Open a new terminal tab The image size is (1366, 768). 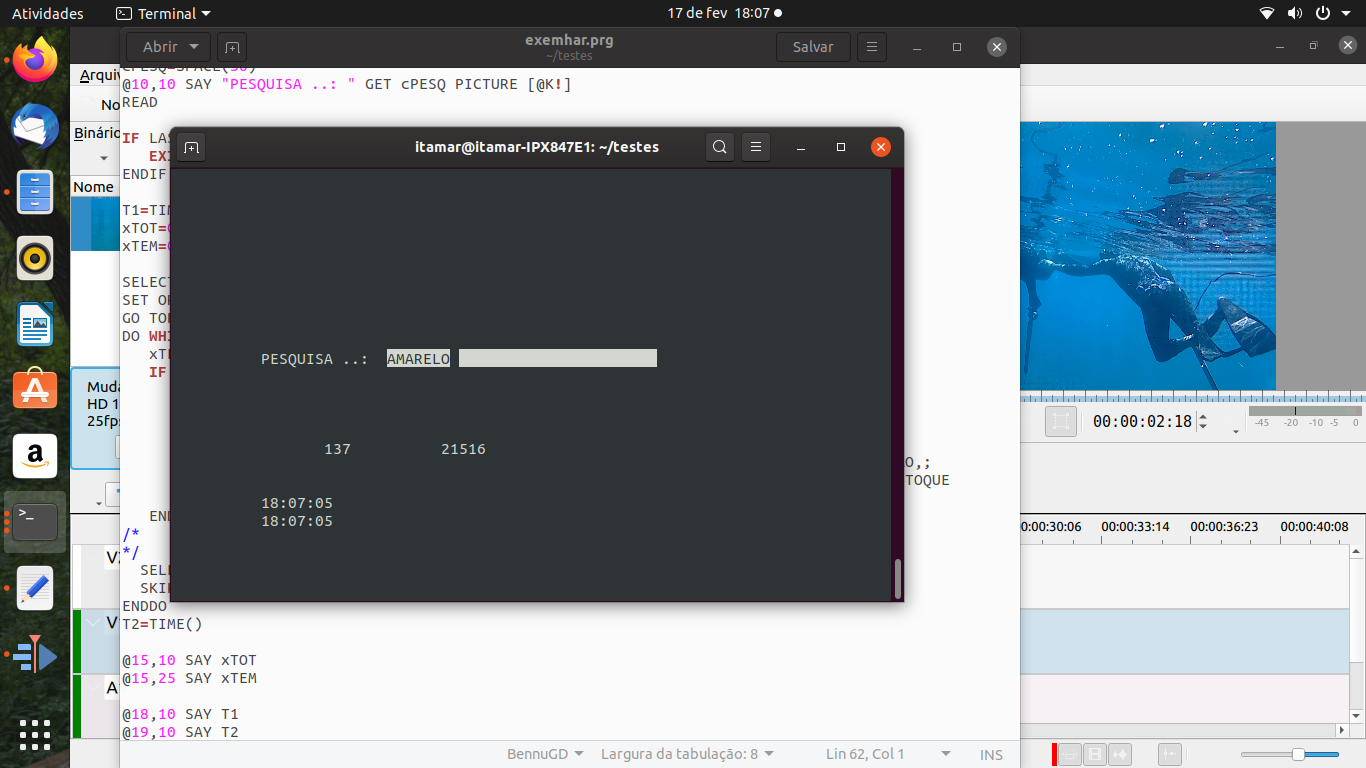191,147
